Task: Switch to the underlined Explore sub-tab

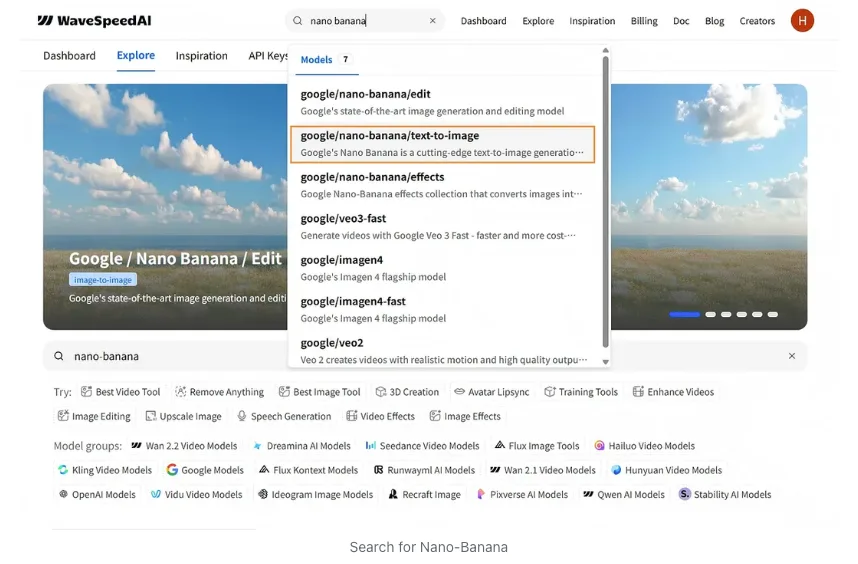Action: click(136, 56)
